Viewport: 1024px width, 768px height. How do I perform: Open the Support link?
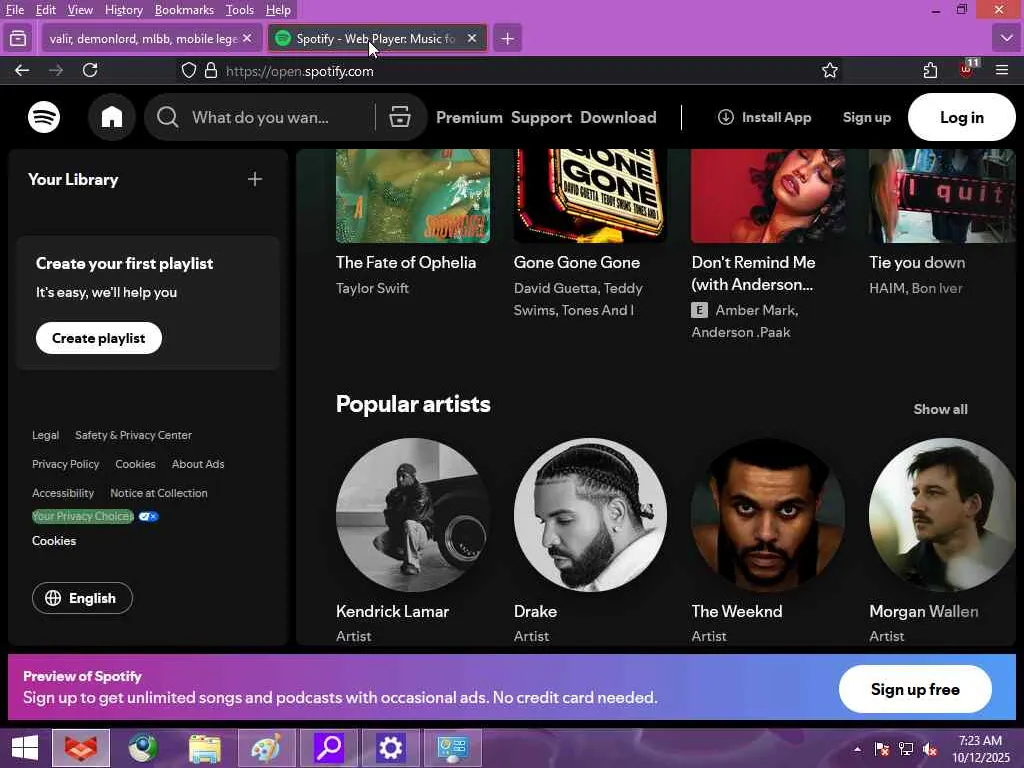pos(541,118)
